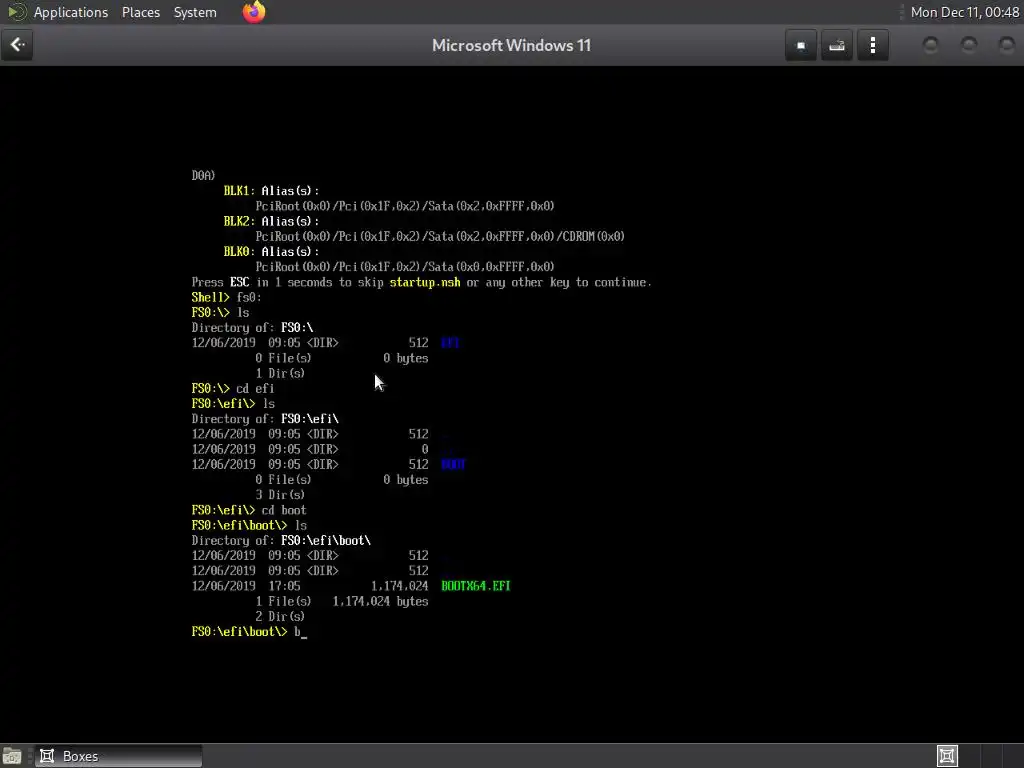This screenshot has width=1024, height=768.
Task: Click the clock showing Mon Dec 11
Action: [x=965, y=12]
